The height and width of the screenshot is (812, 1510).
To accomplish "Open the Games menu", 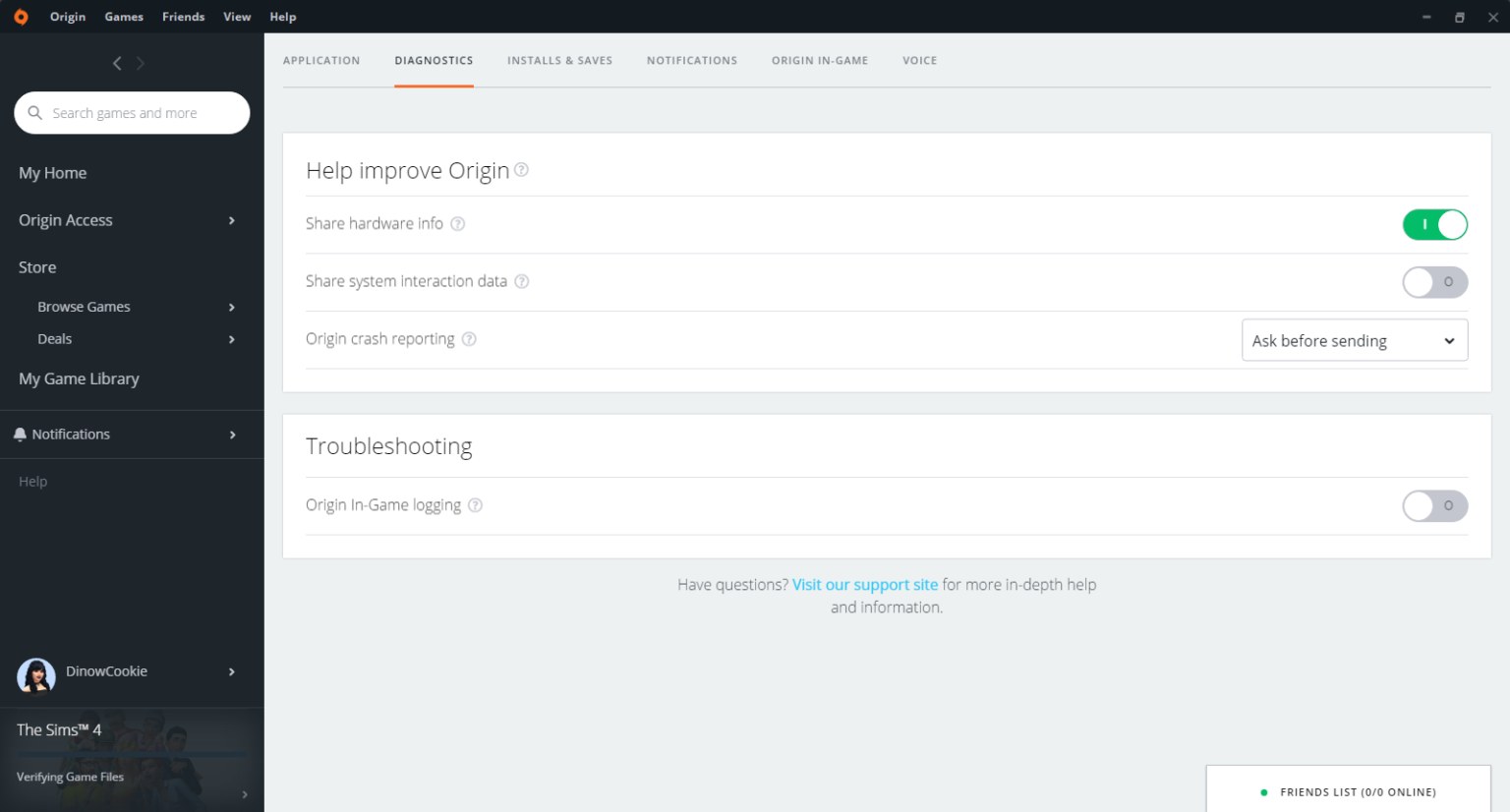I will pyautogui.click(x=124, y=17).
